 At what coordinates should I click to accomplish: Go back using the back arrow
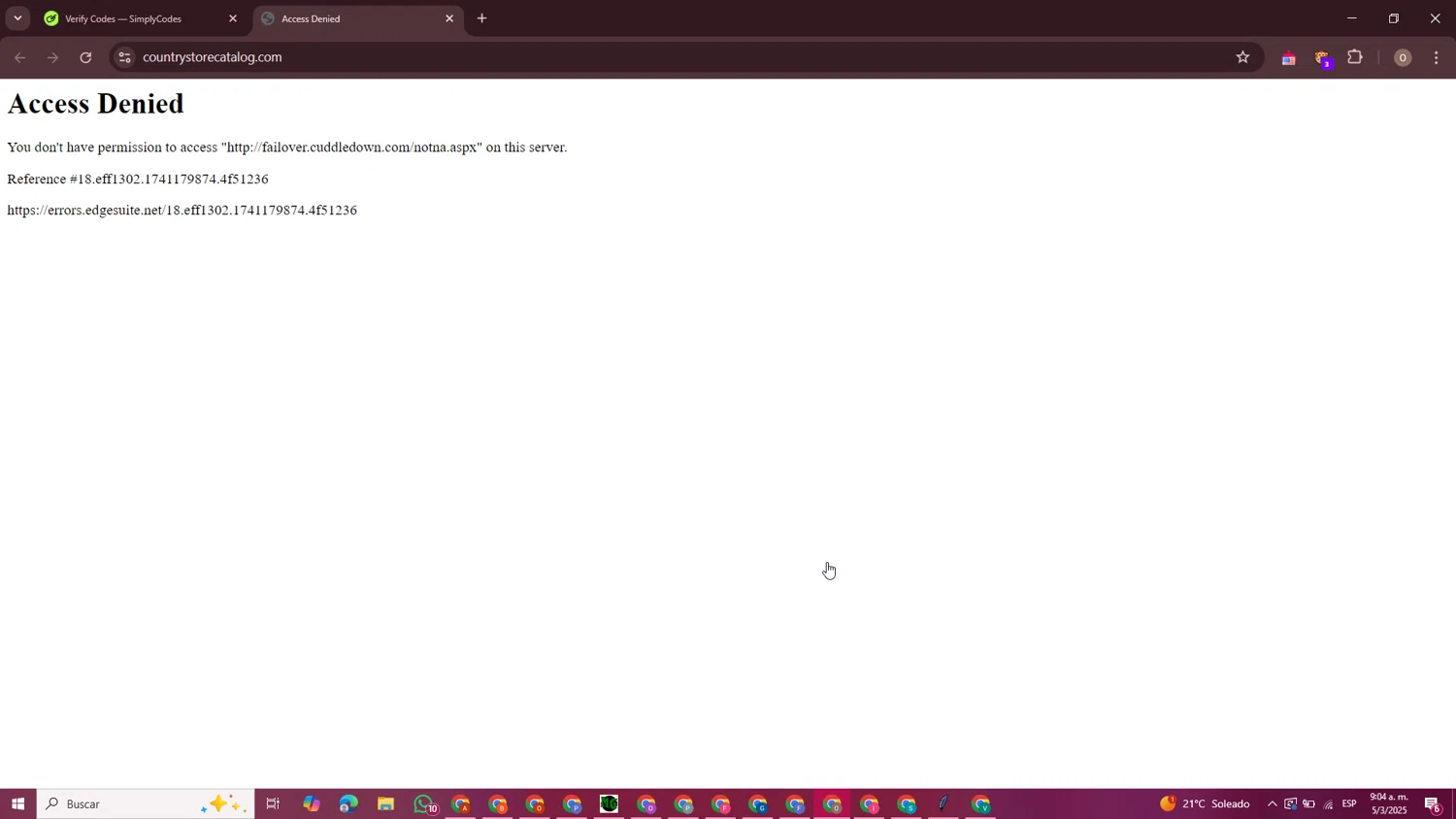pos(19,57)
